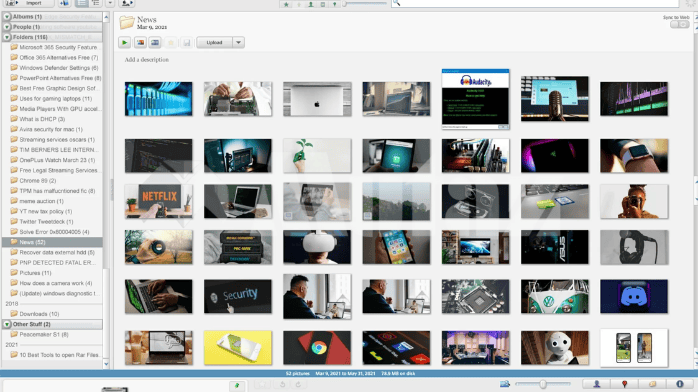The width and height of the screenshot is (698, 392).
Task: Create photo collage from folder
Action: [x=140, y=43]
